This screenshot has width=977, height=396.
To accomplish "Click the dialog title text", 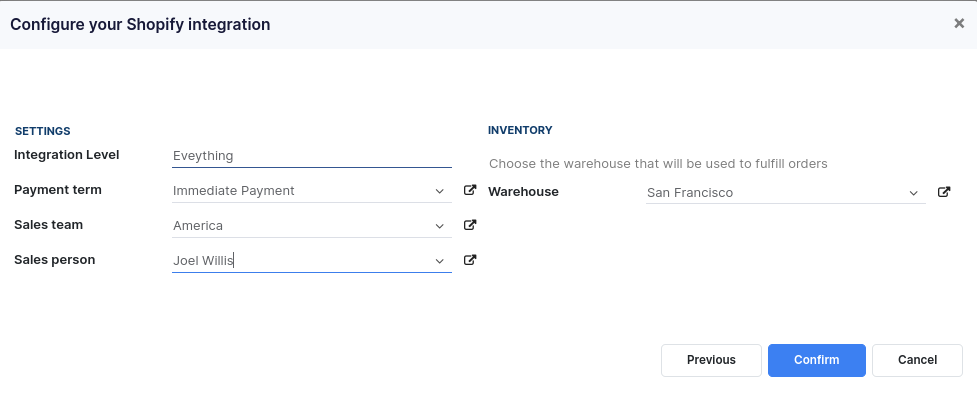I will click(140, 24).
